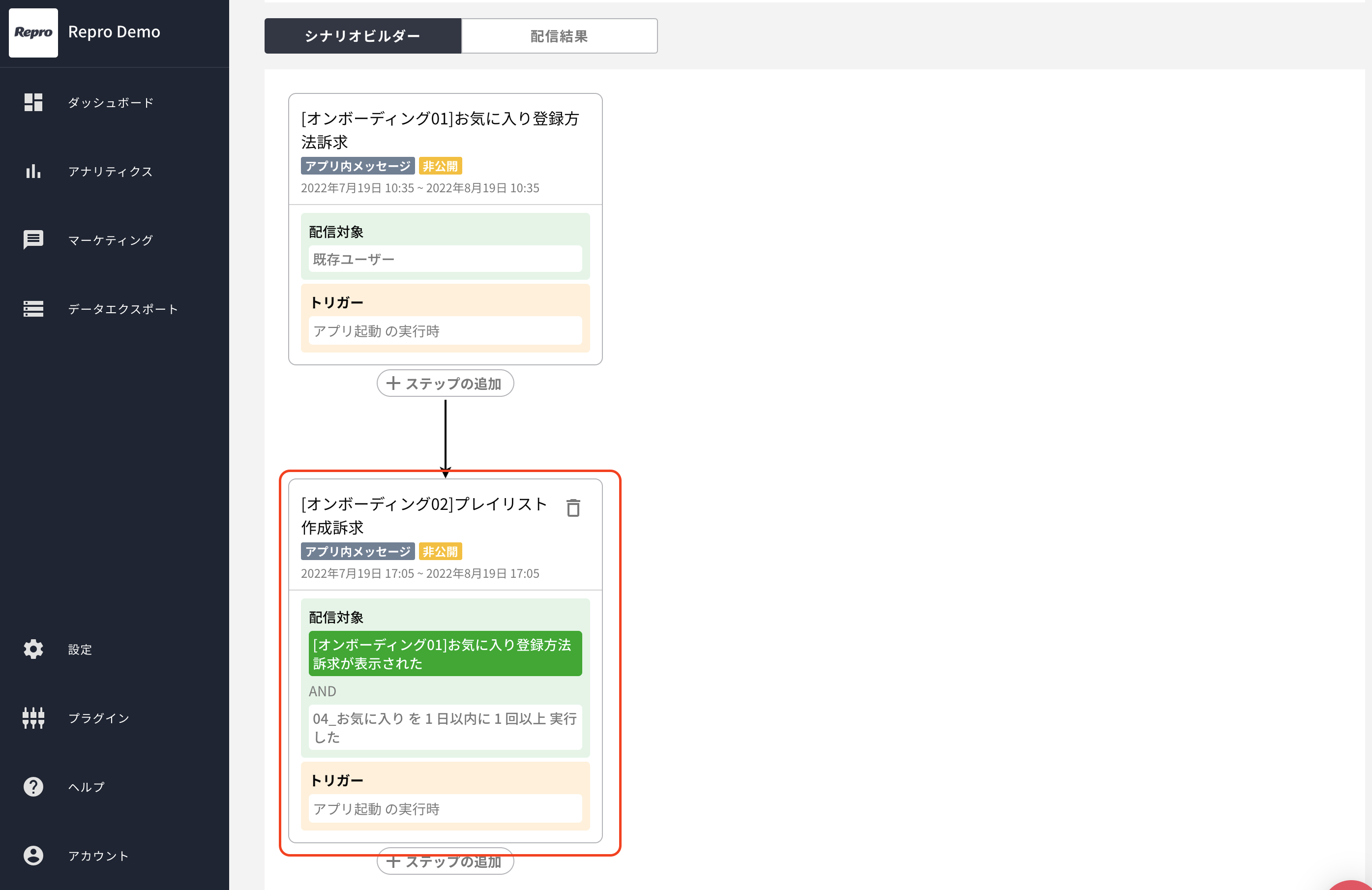The image size is (1372, 890).
Task: Select プラグイン in the sidebar menu
Action: [98, 717]
